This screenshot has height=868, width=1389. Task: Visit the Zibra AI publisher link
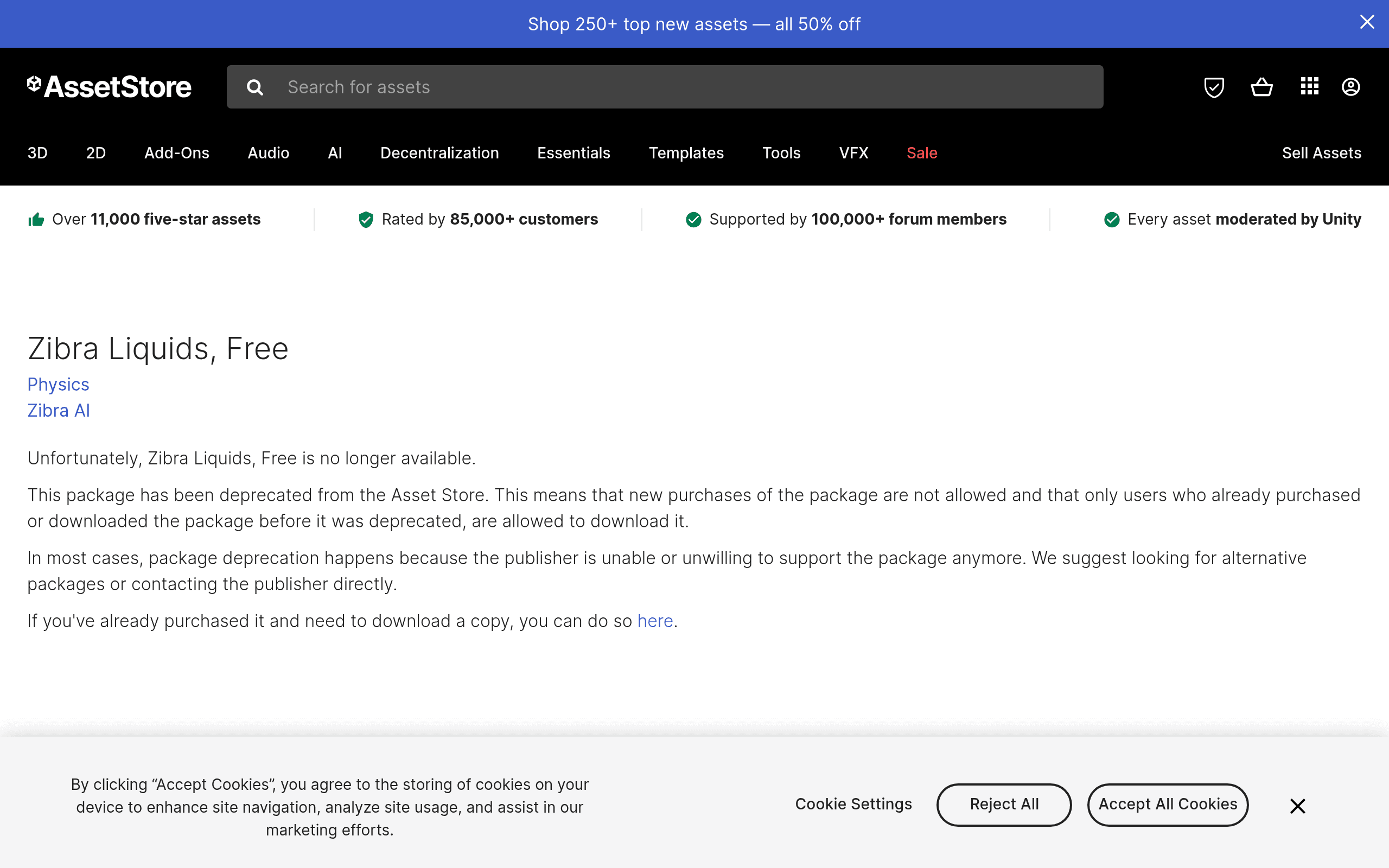pos(59,411)
